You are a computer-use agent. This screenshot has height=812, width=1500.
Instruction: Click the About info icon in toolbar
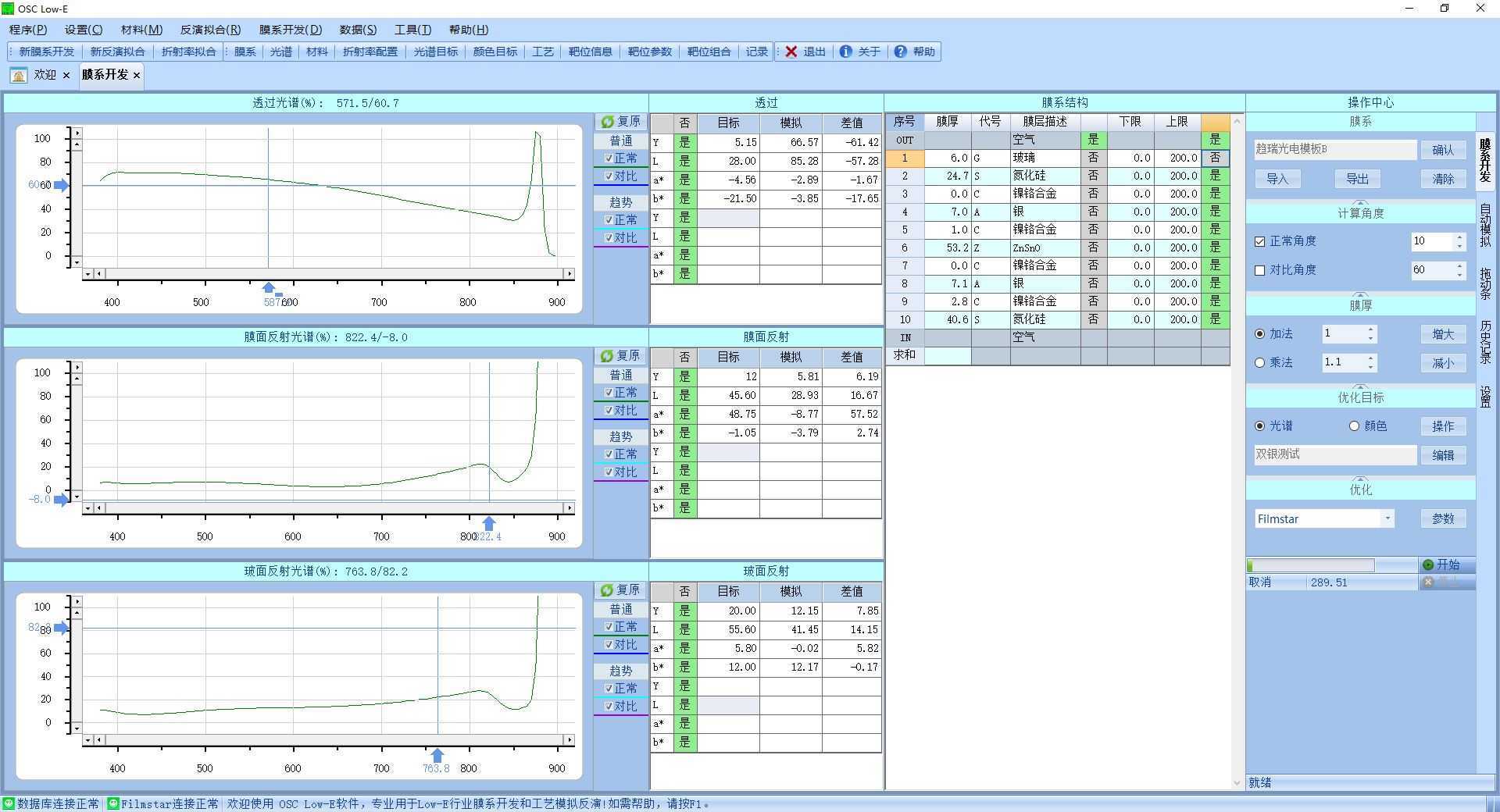pyautogui.click(x=845, y=52)
